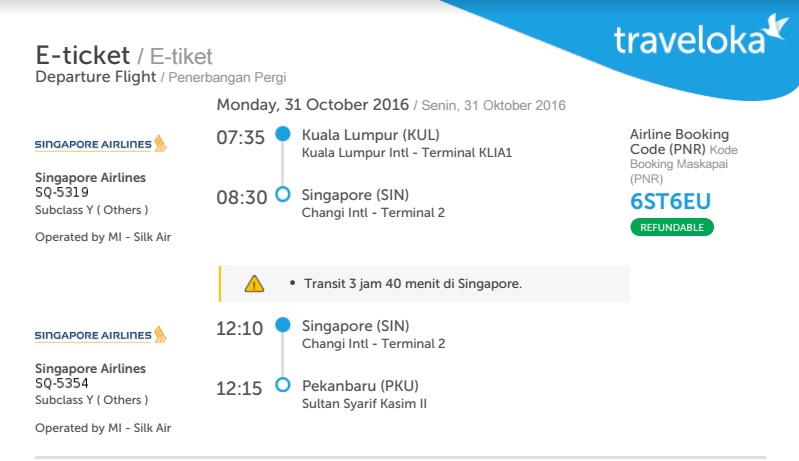Image resolution: width=799 pixels, height=461 pixels.
Task: Click the Monday, 31 October 2016 date
Action: click(313, 105)
